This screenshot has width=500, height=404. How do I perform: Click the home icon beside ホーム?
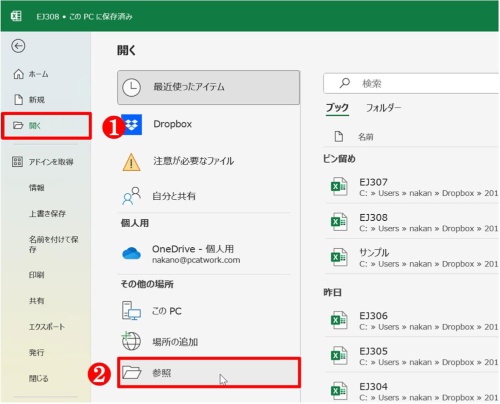coord(18,74)
